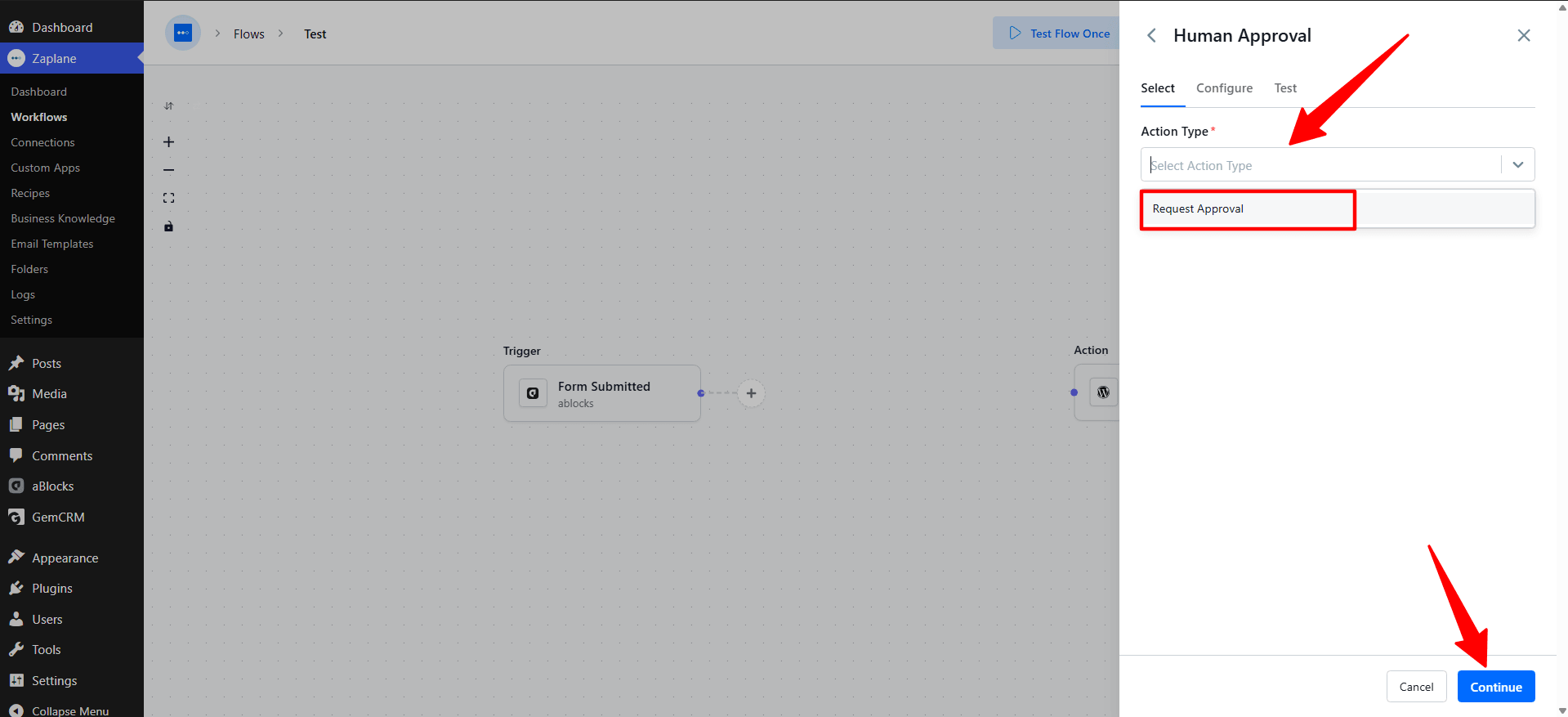Select the Form Submitted trigger node
Image resolution: width=1568 pixels, height=717 pixels.
(x=602, y=393)
